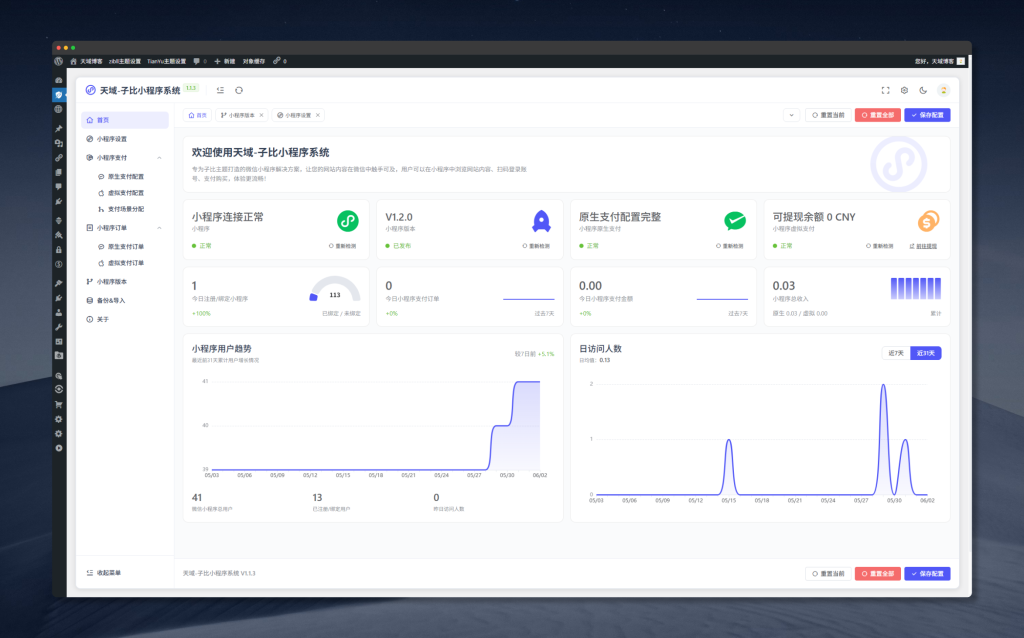Open the tab options dropdown arrow
The height and width of the screenshot is (638, 1024).
coord(792,115)
